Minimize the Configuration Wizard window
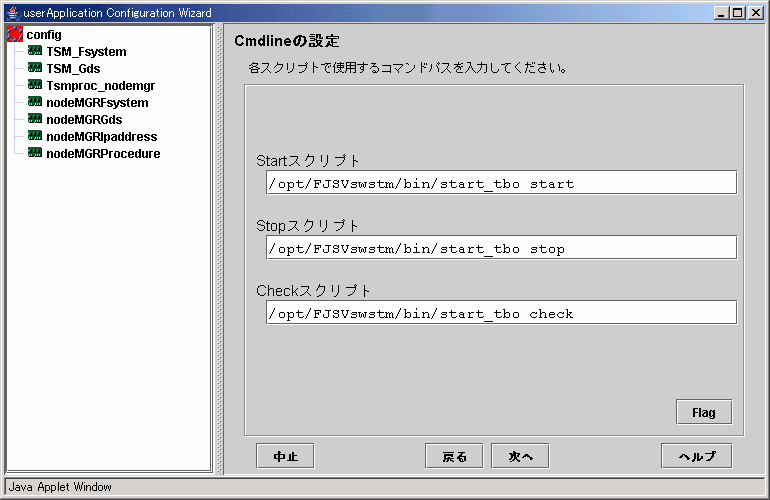Image resolution: width=770 pixels, height=500 pixels. point(720,13)
